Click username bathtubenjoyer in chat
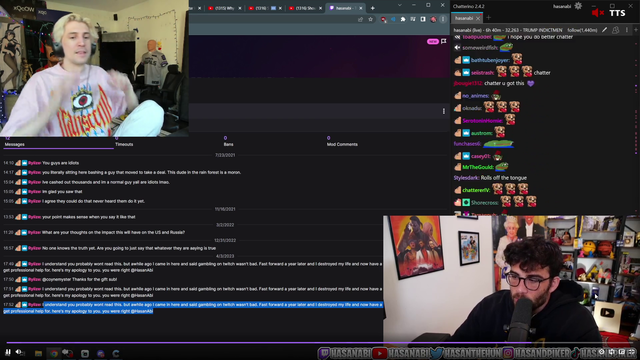 click(490, 60)
